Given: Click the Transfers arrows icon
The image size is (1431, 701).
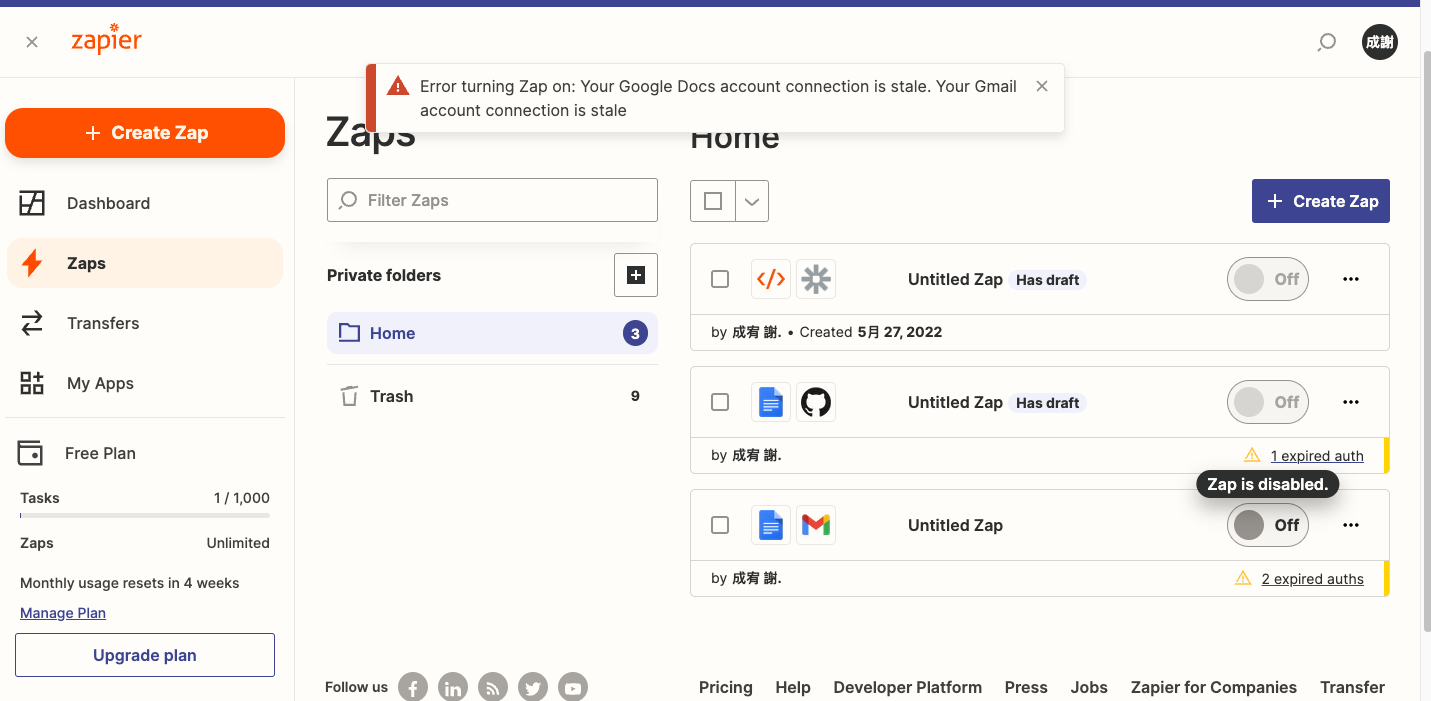Looking at the screenshot, I should (32, 323).
